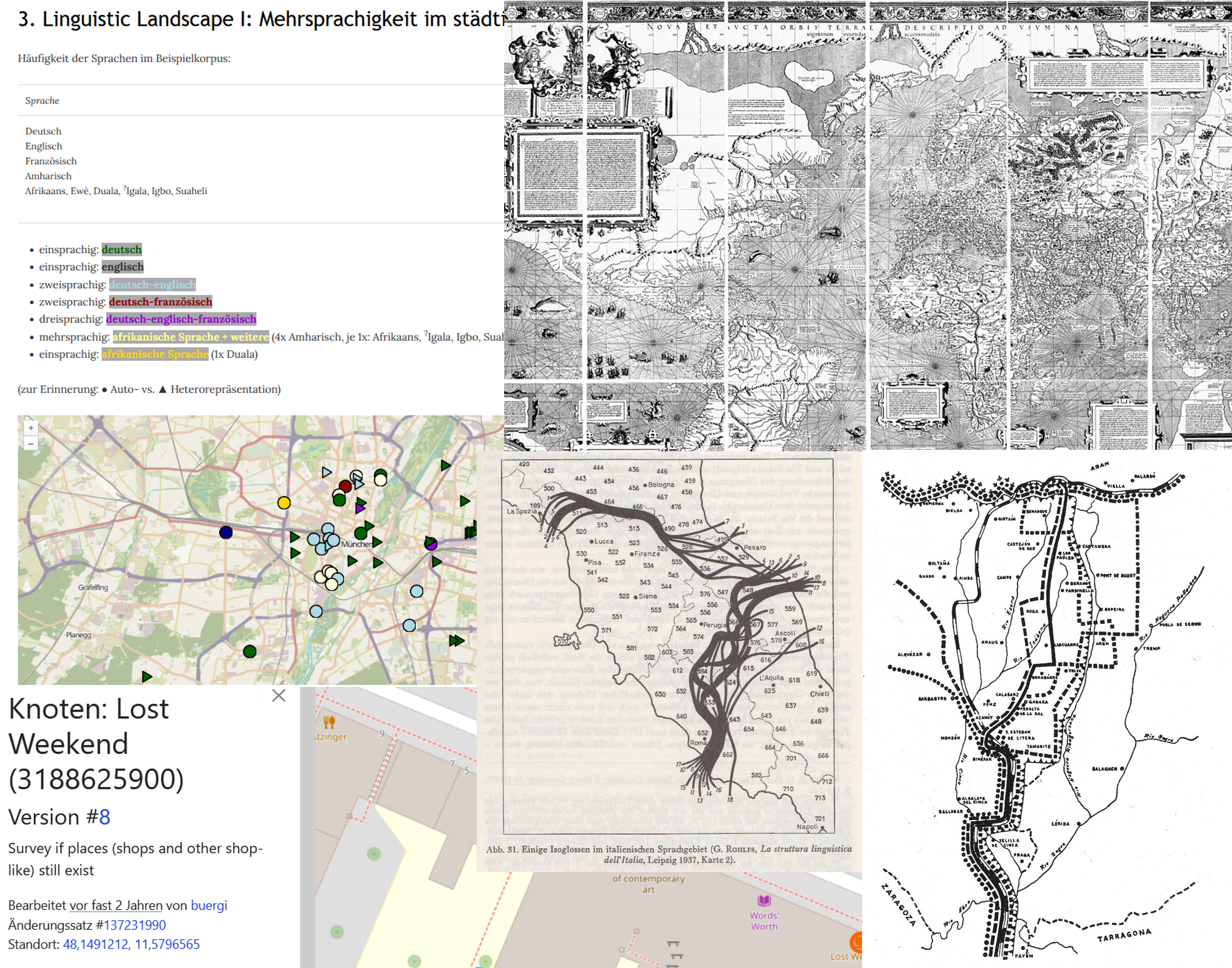Open version number 8 link
Viewport: 1232px width, 968px height.
104,817
